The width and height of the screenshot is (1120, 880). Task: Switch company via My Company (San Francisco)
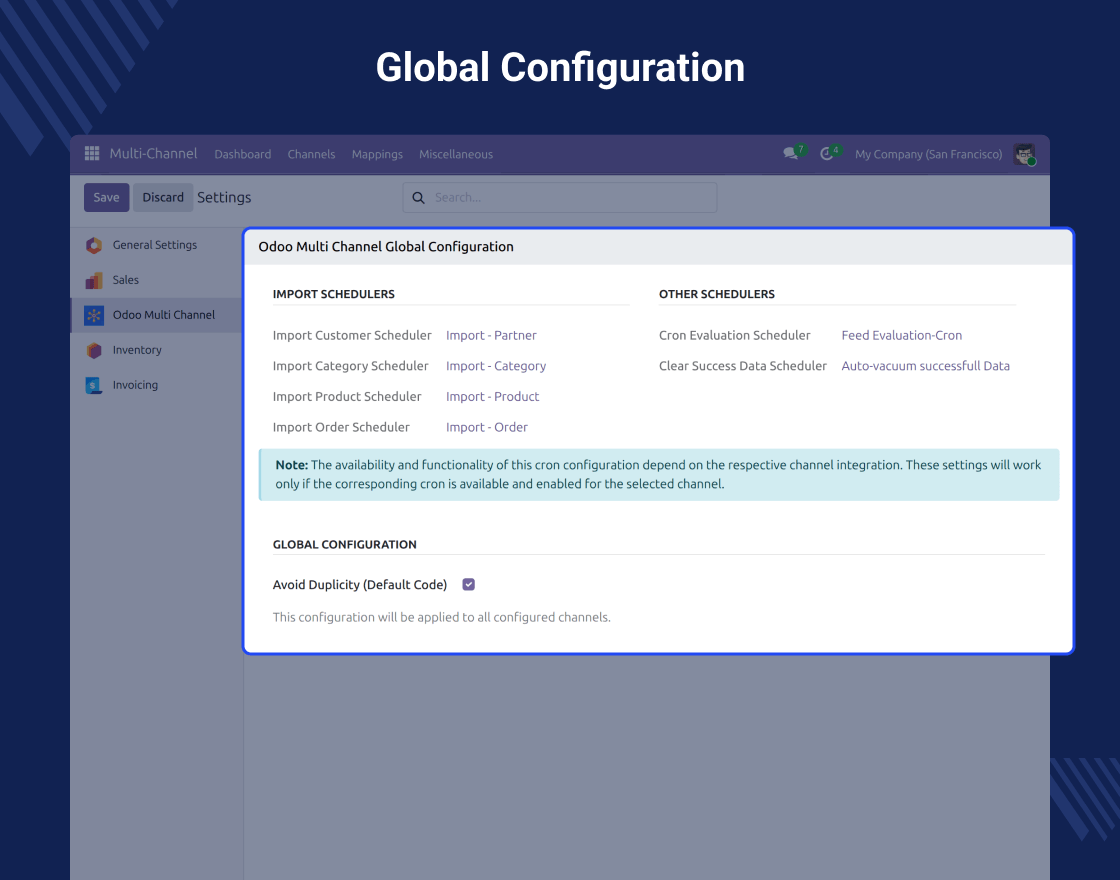[x=929, y=154]
